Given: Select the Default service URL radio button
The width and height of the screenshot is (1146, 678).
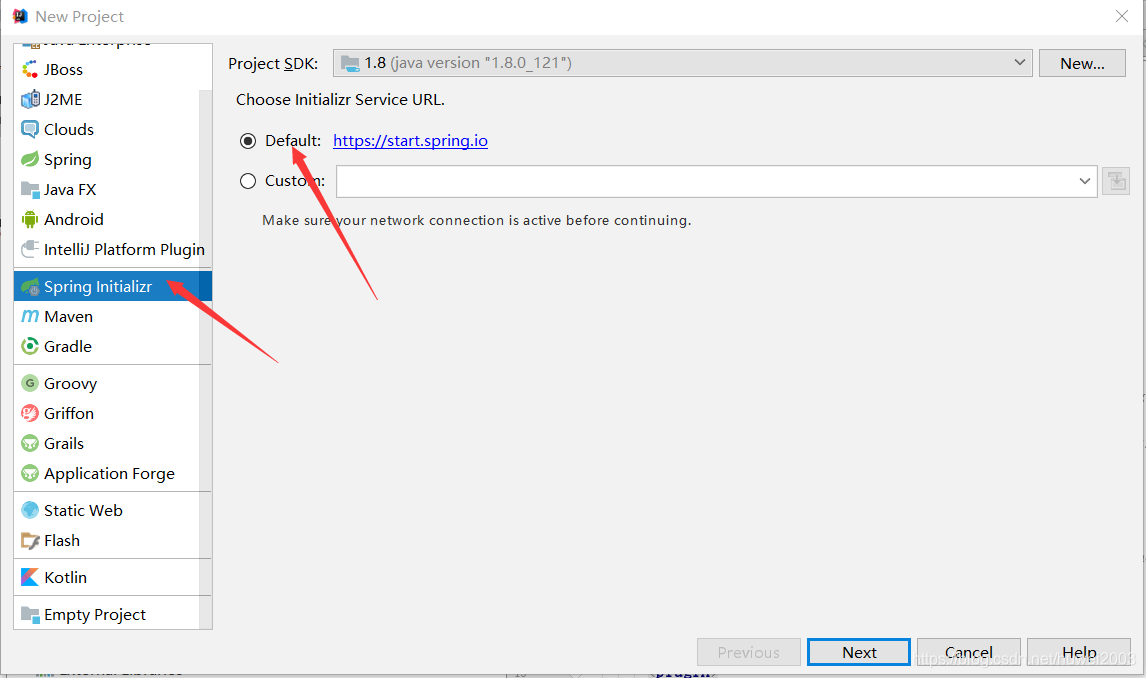Looking at the screenshot, I should pyautogui.click(x=248, y=141).
